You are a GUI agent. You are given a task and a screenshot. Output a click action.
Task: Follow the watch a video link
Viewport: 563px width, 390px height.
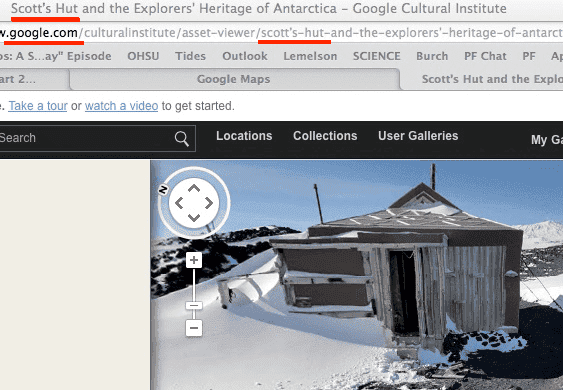[x=121, y=106]
